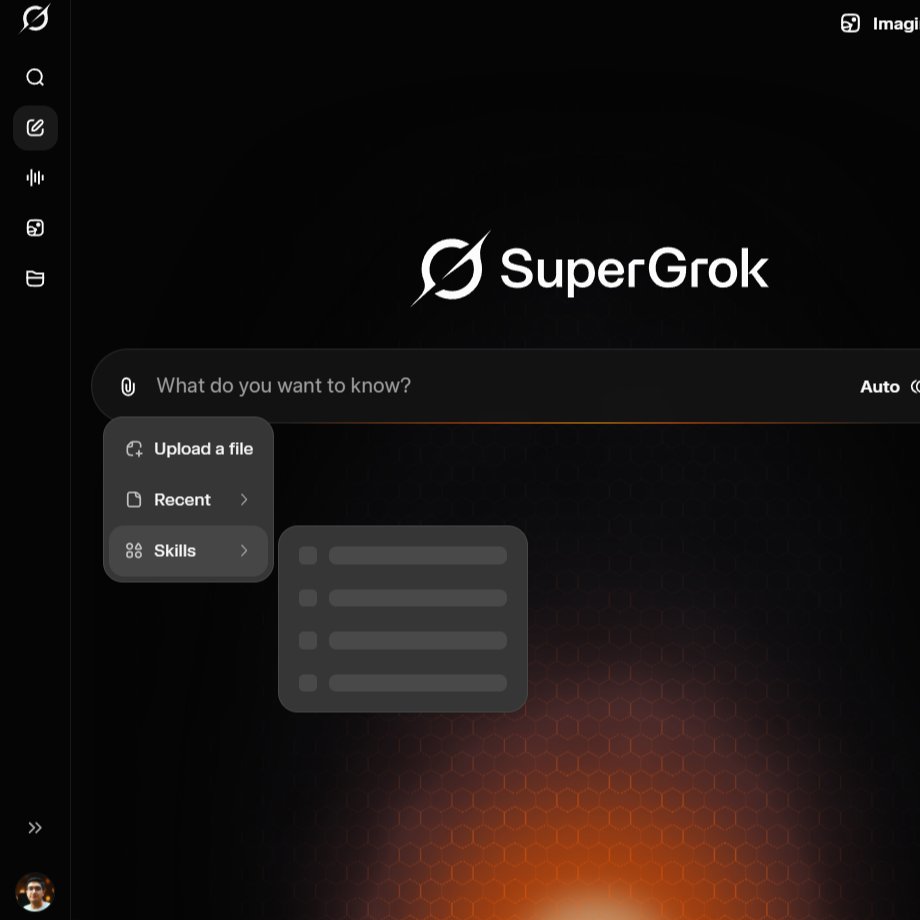
Task: Open the Skills submenu entry
Action: pyautogui.click(x=189, y=550)
